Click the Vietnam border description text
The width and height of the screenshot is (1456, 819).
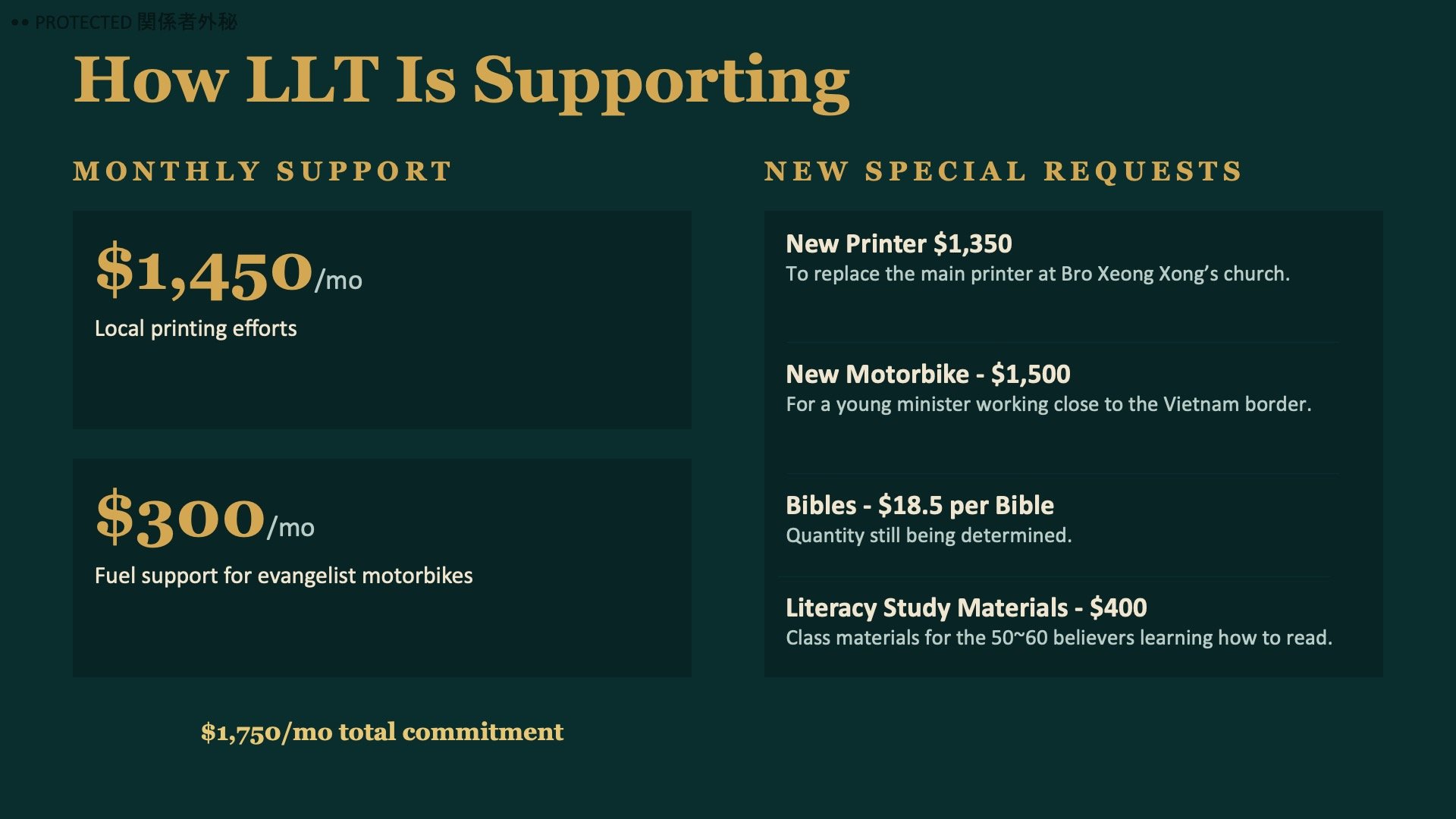coord(1048,404)
